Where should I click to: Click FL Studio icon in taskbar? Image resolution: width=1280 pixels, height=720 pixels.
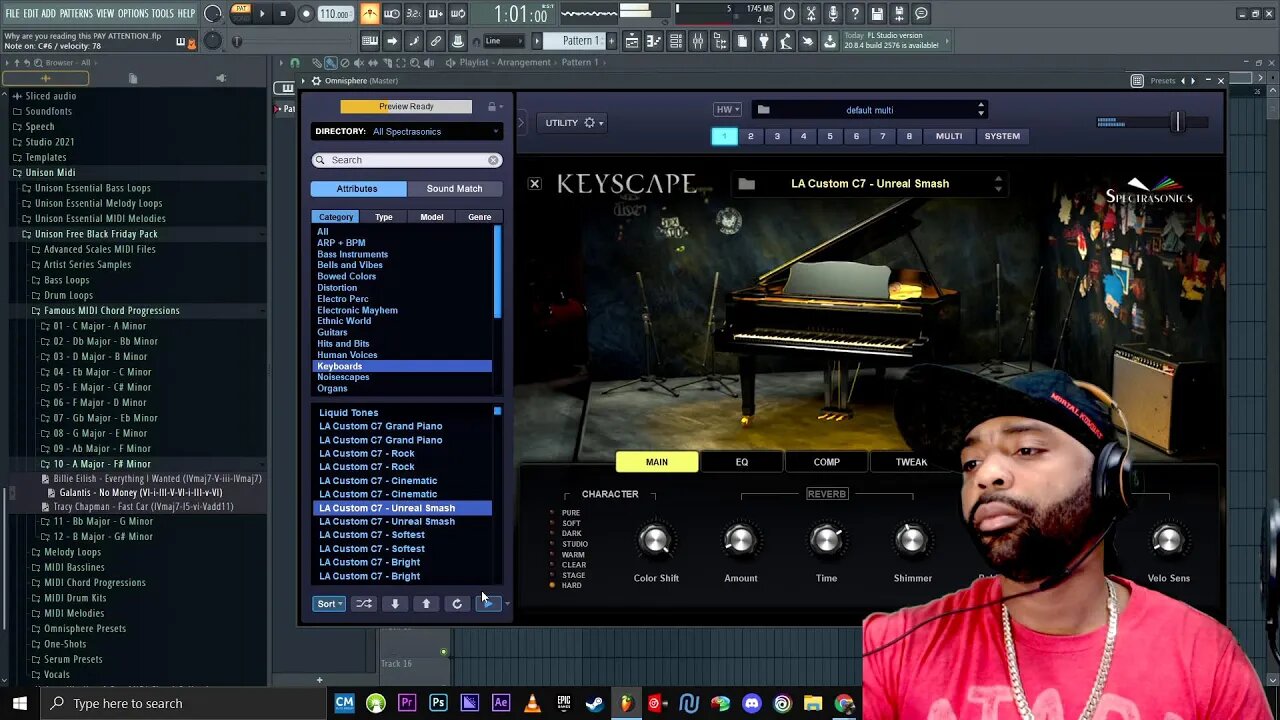[626, 703]
